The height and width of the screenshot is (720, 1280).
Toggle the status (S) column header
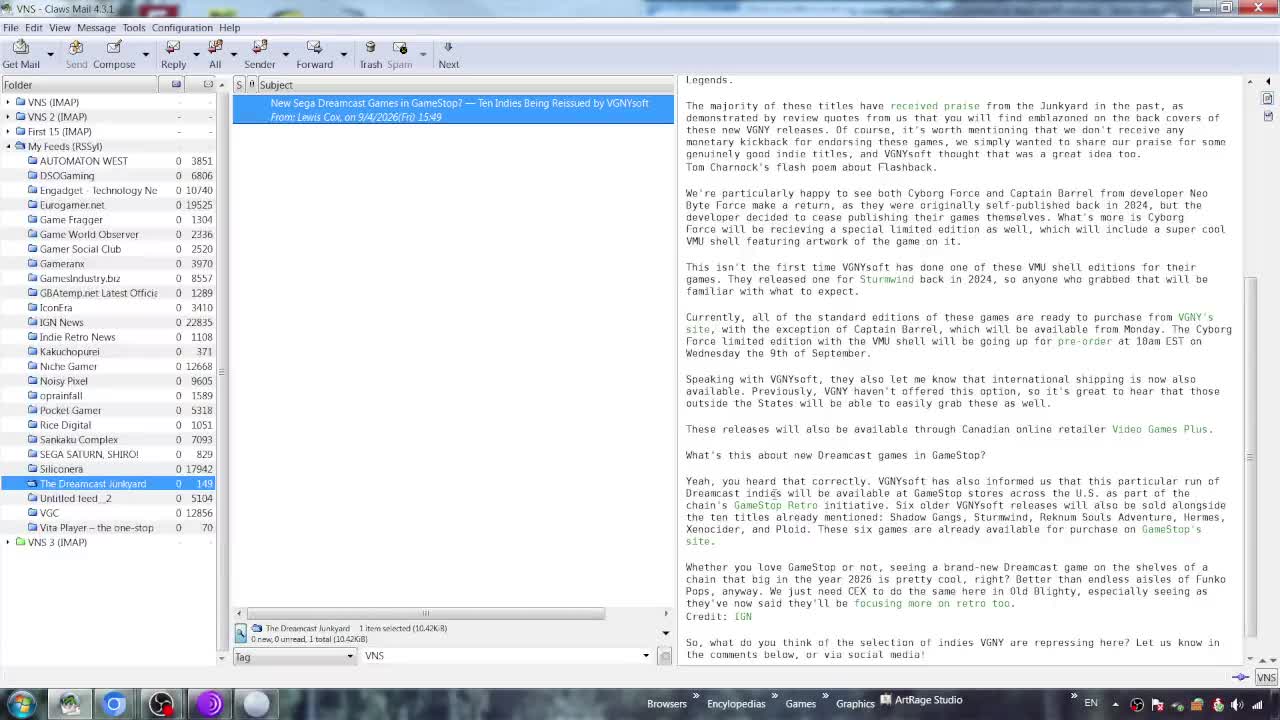click(239, 85)
